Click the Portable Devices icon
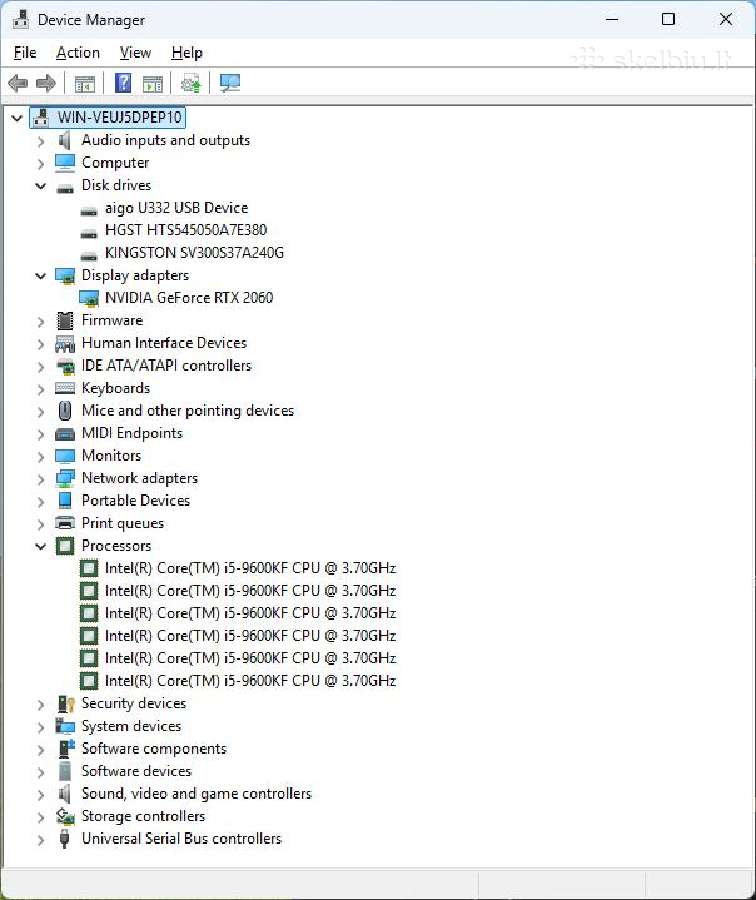This screenshot has width=756, height=900. pos(65,501)
